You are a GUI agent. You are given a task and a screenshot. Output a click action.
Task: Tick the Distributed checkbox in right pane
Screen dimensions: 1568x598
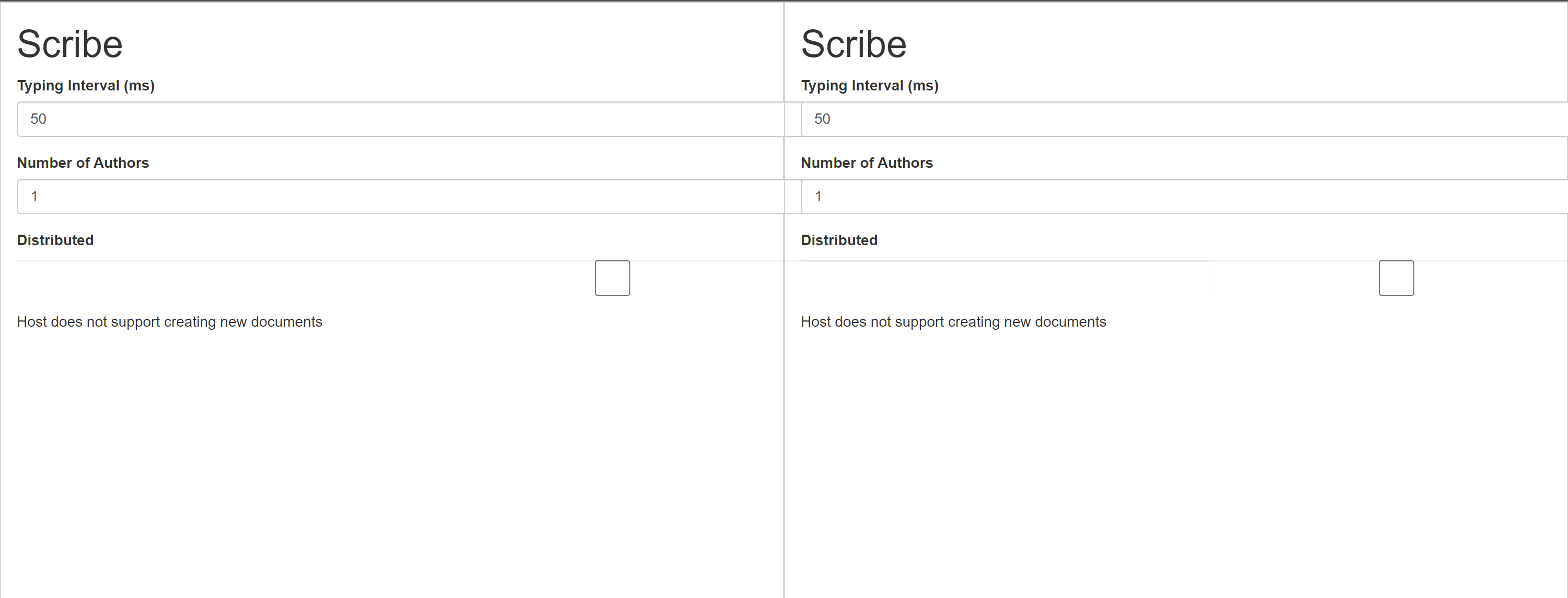[1397, 278]
